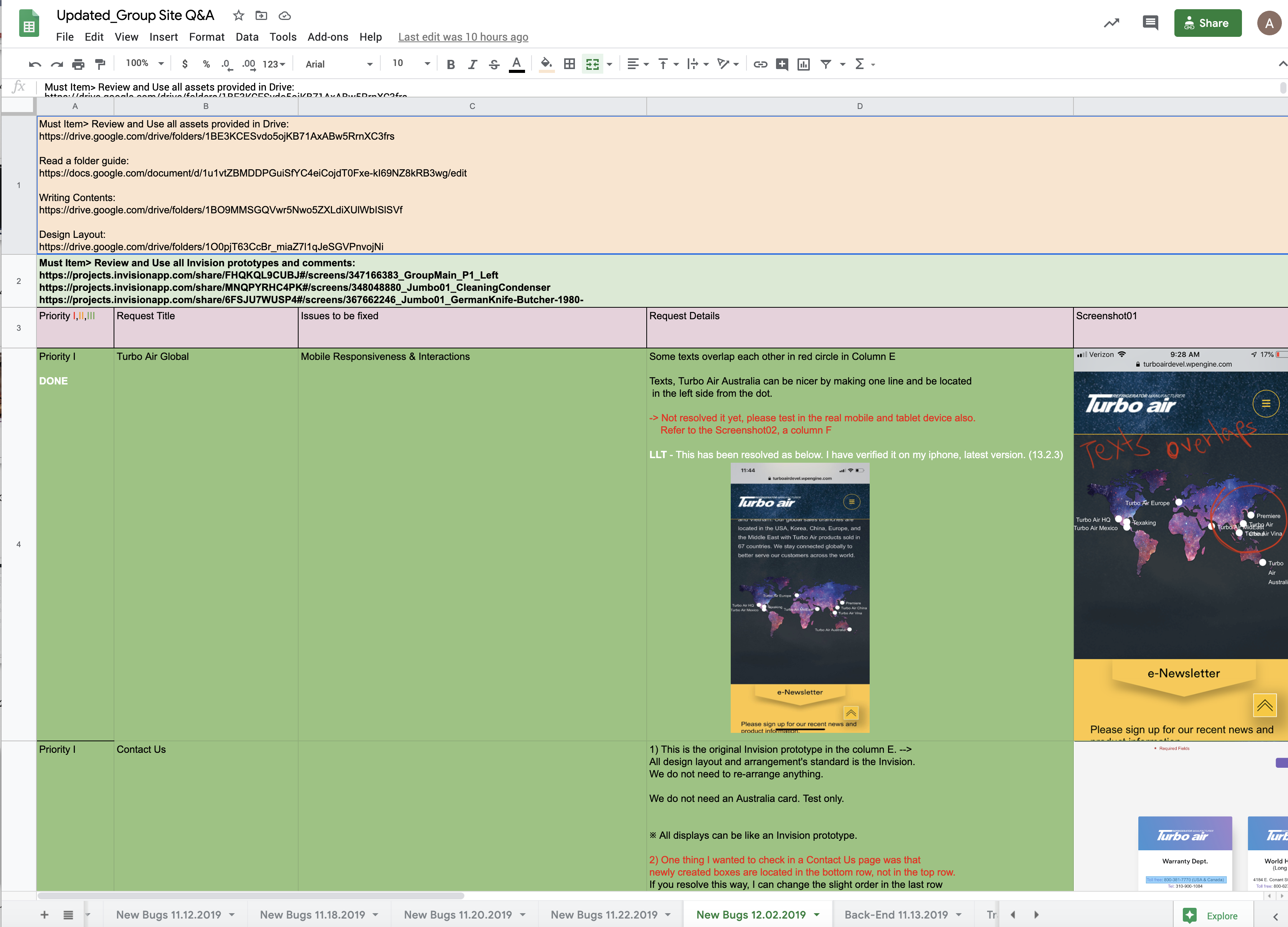Viewport: 1288px width, 927px height.
Task: Toggle bold formatting
Action: point(450,64)
